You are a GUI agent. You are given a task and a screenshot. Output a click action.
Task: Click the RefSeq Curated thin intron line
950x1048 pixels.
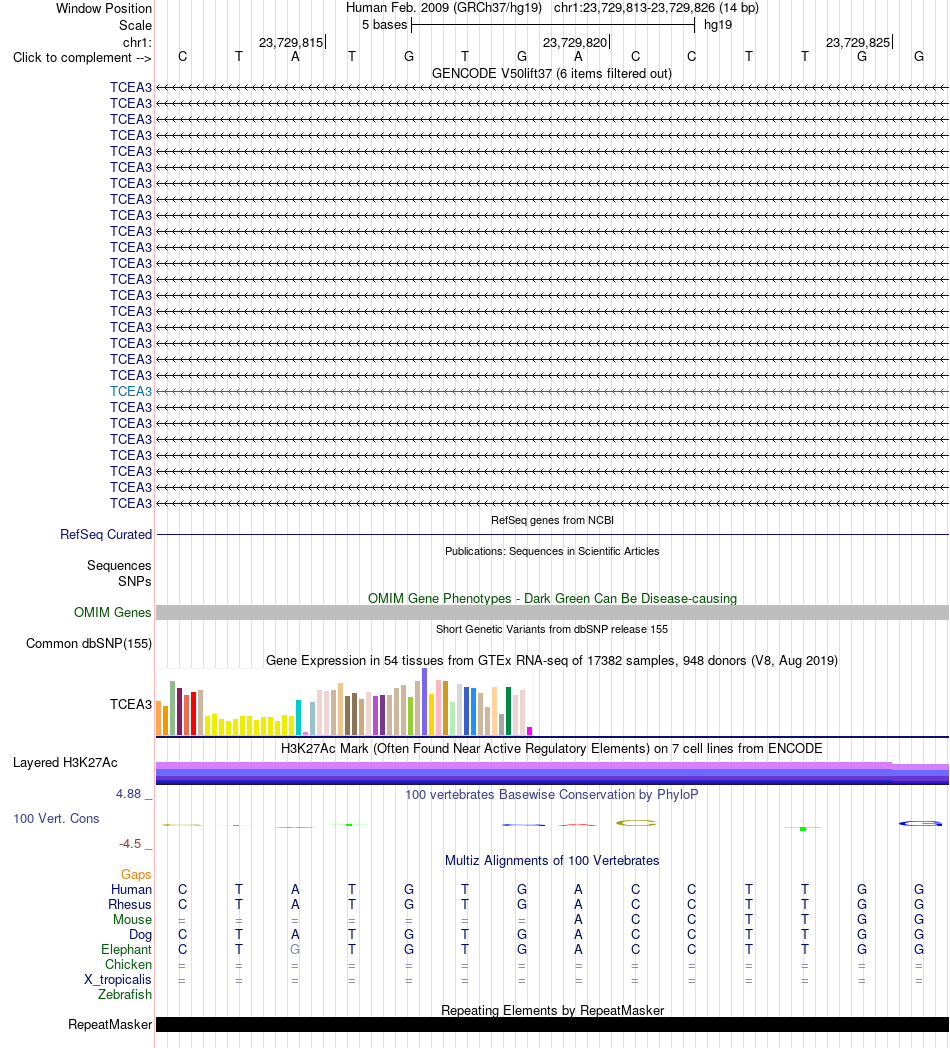[552, 535]
